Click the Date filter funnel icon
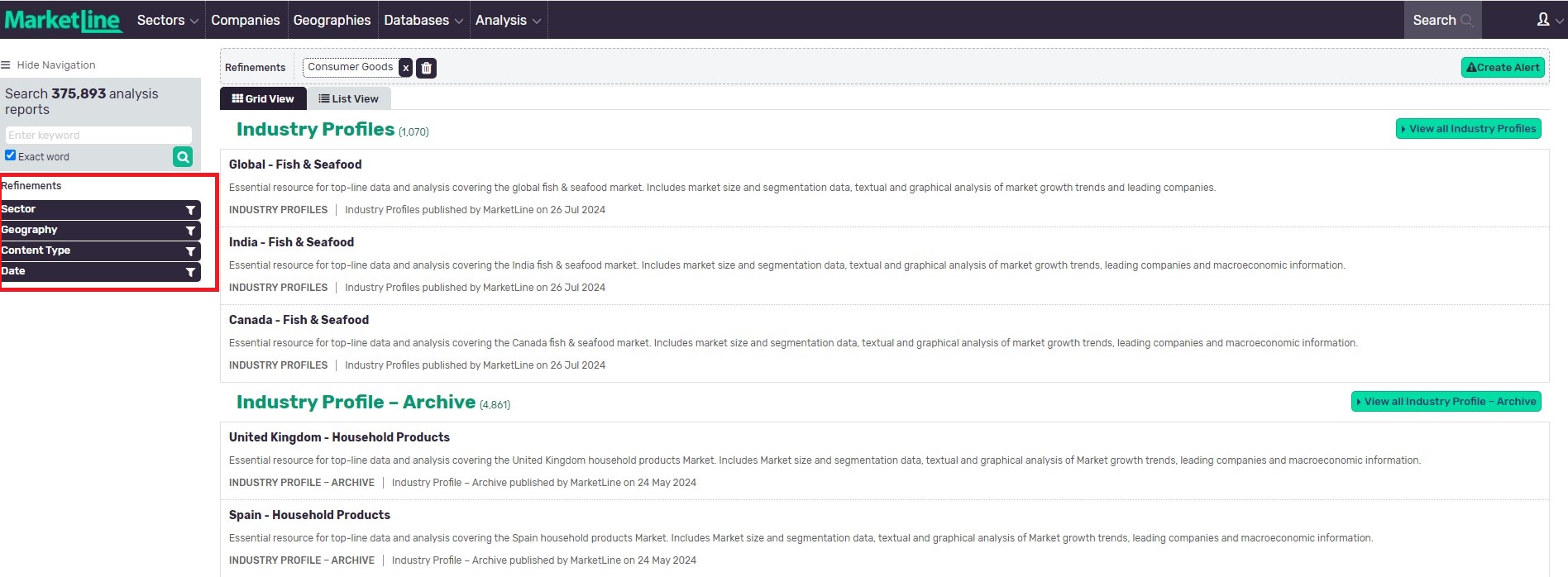The height and width of the screenshot is (577, 1568). 190,272
